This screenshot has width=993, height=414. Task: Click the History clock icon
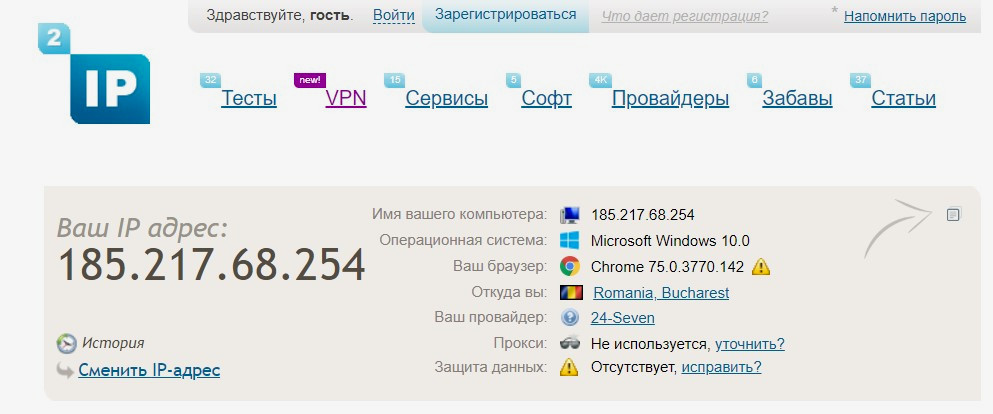pos(66,344)
